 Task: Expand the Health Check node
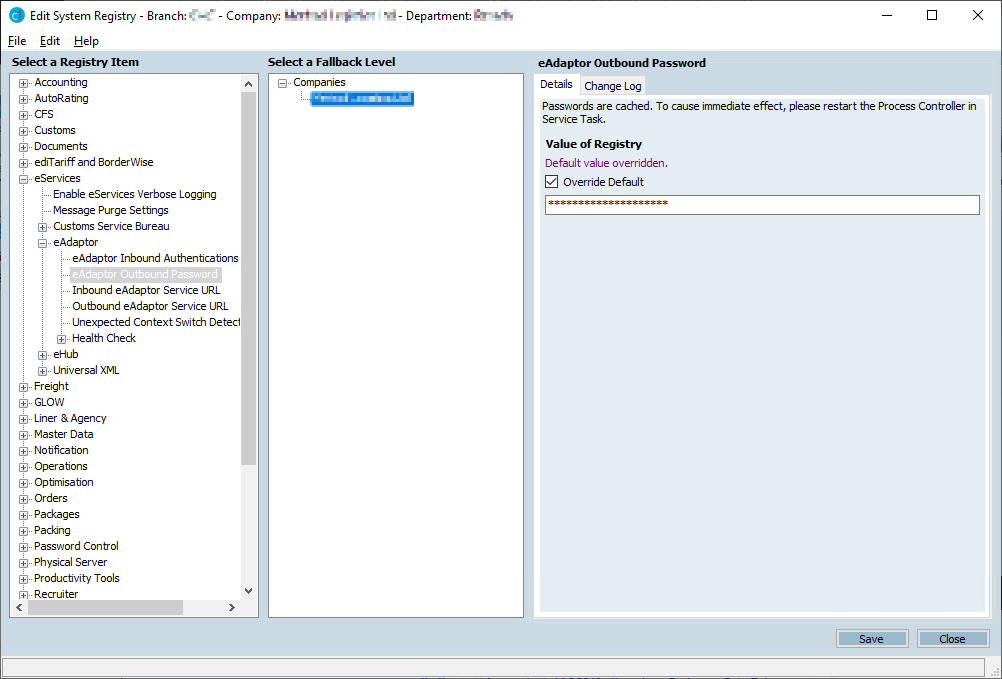pos(62,339)
